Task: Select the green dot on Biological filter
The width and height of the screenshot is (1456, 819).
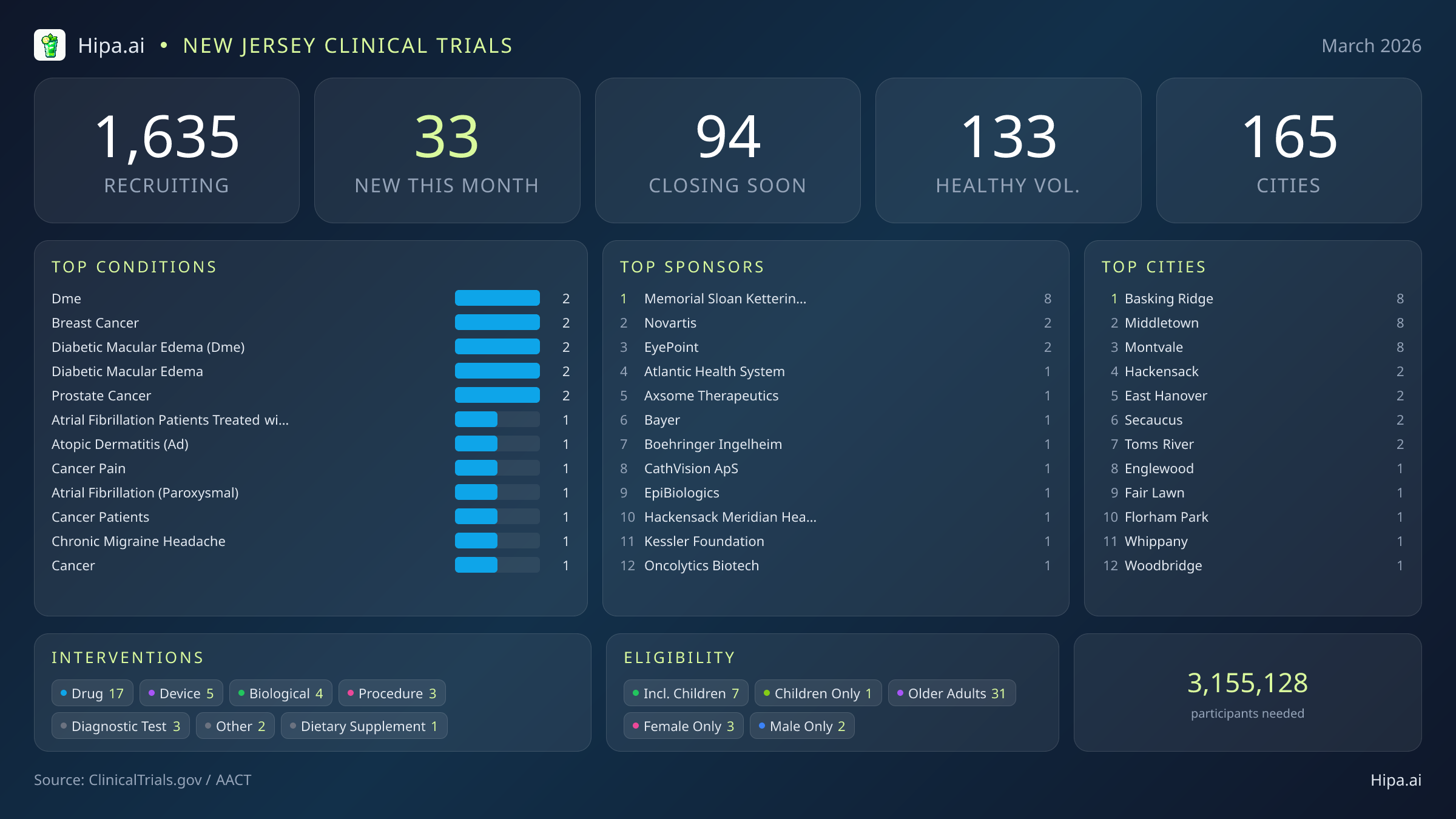Action: [x=242, y=693]
